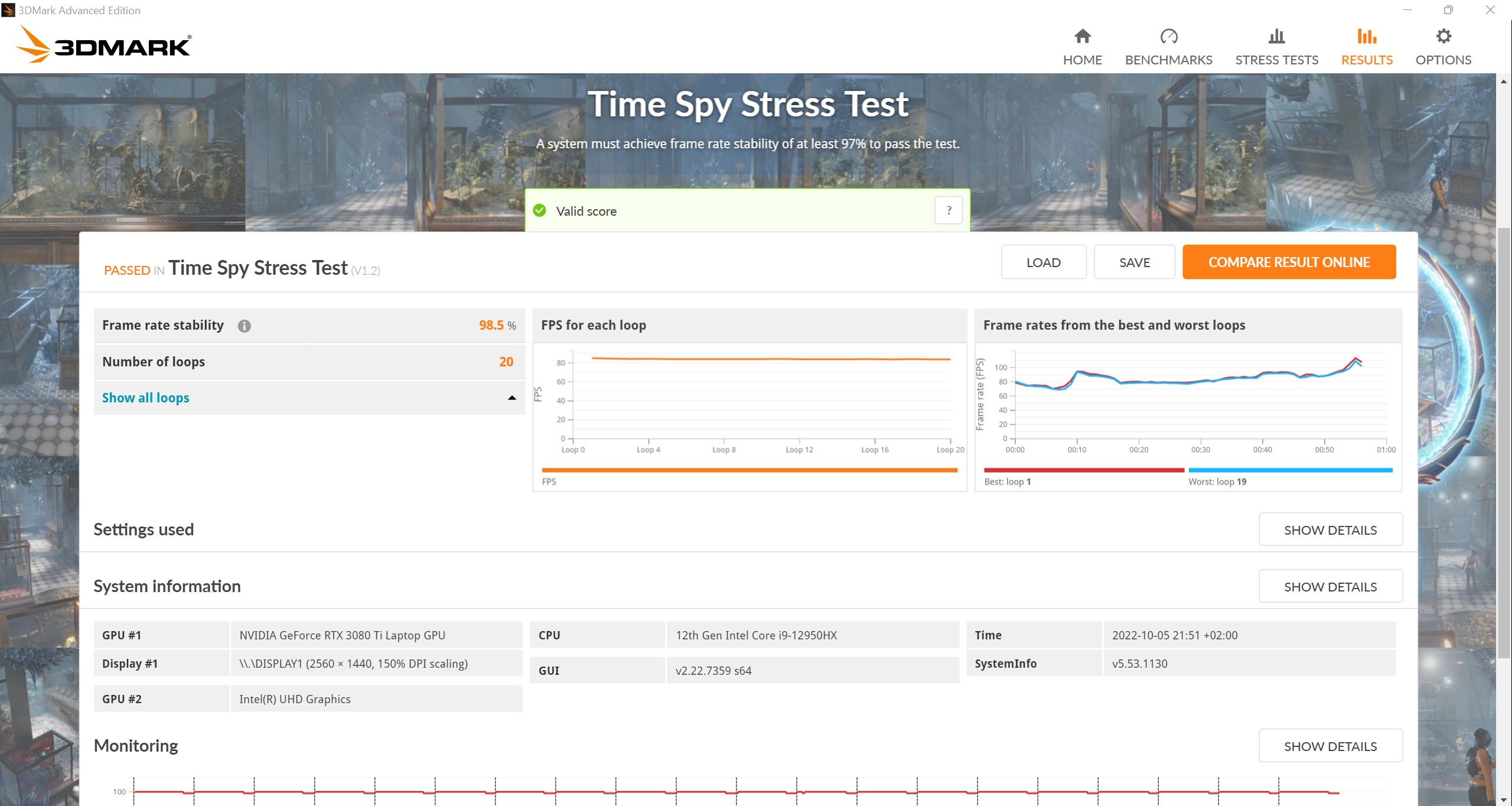Collapse the Show all loops arrow
The height and width of the screenshot is (806, 1512).
[511, 398]
